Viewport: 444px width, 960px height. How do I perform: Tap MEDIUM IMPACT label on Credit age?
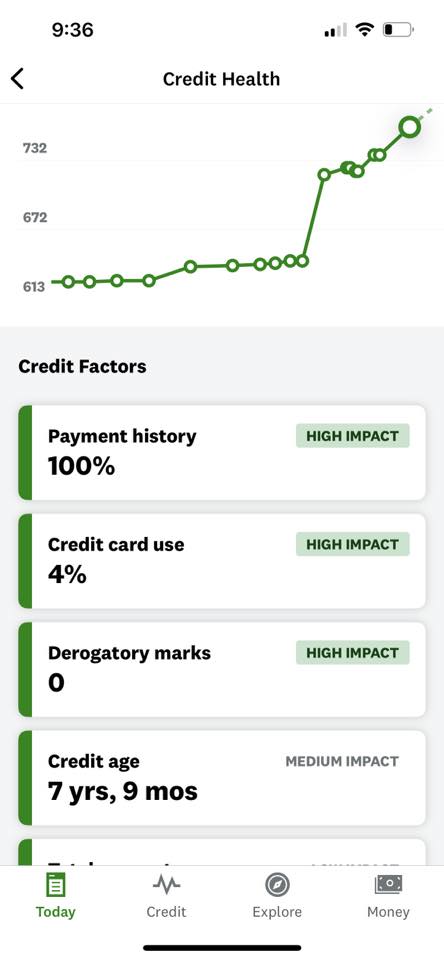tap(342, 762)
